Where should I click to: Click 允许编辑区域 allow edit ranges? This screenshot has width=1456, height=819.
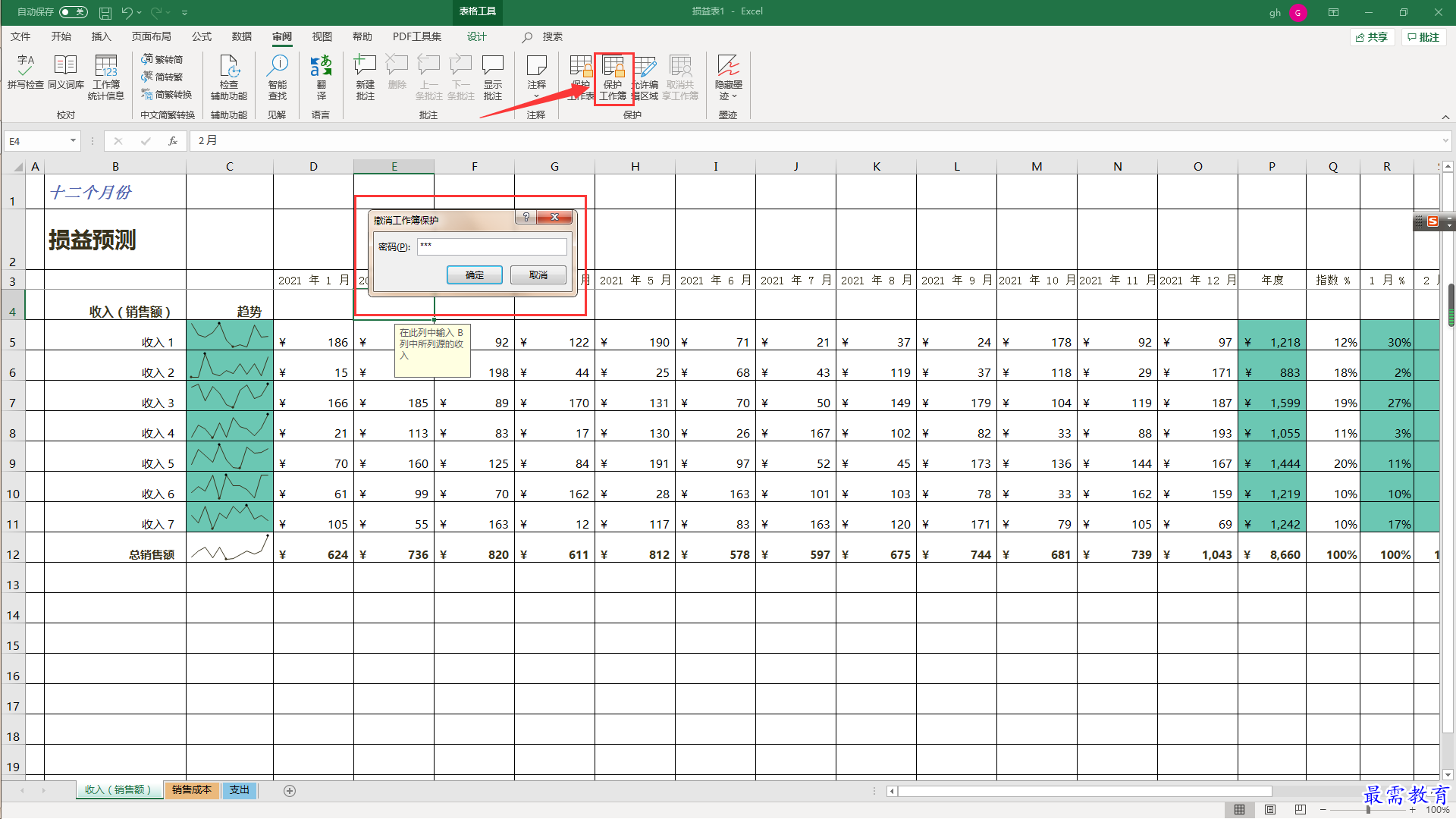tap(645, 77)
